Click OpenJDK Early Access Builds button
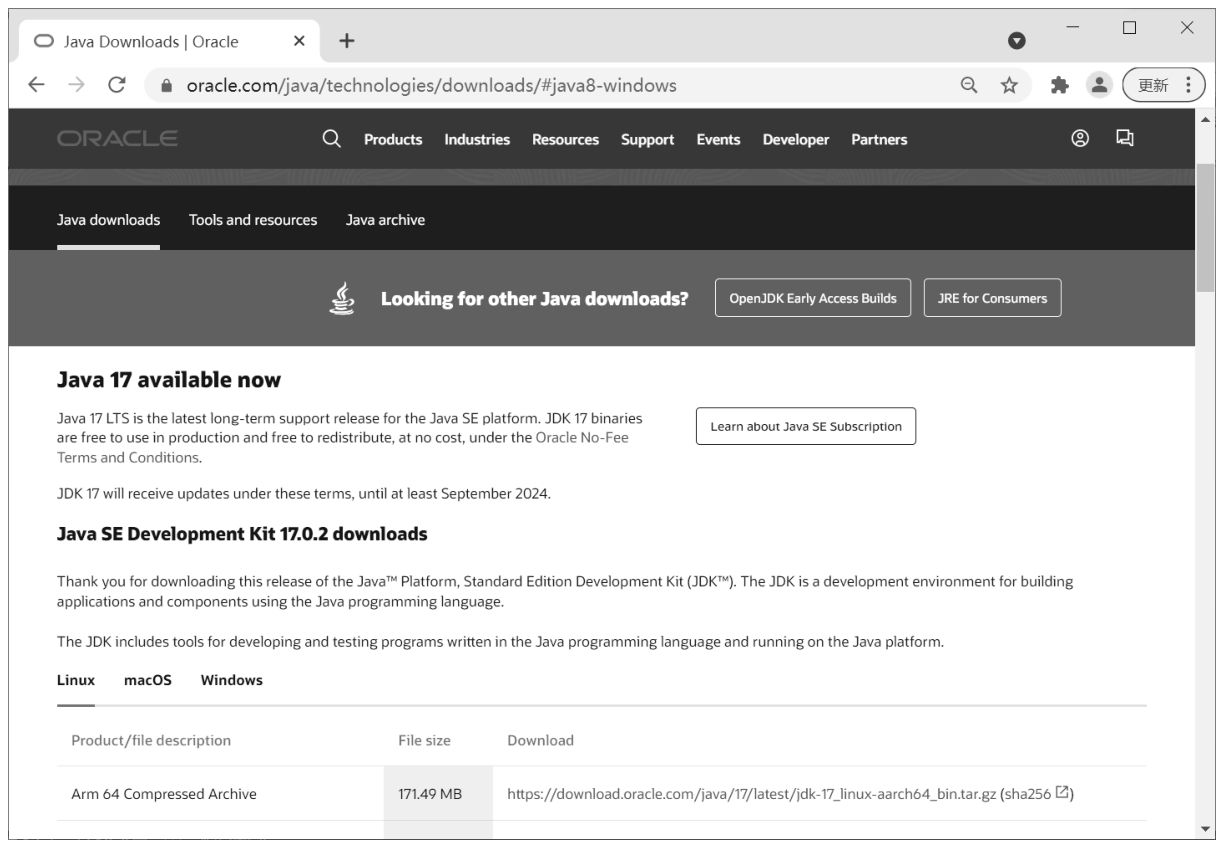The height and width of the screenshot is (847, 1224). (813, 298)
